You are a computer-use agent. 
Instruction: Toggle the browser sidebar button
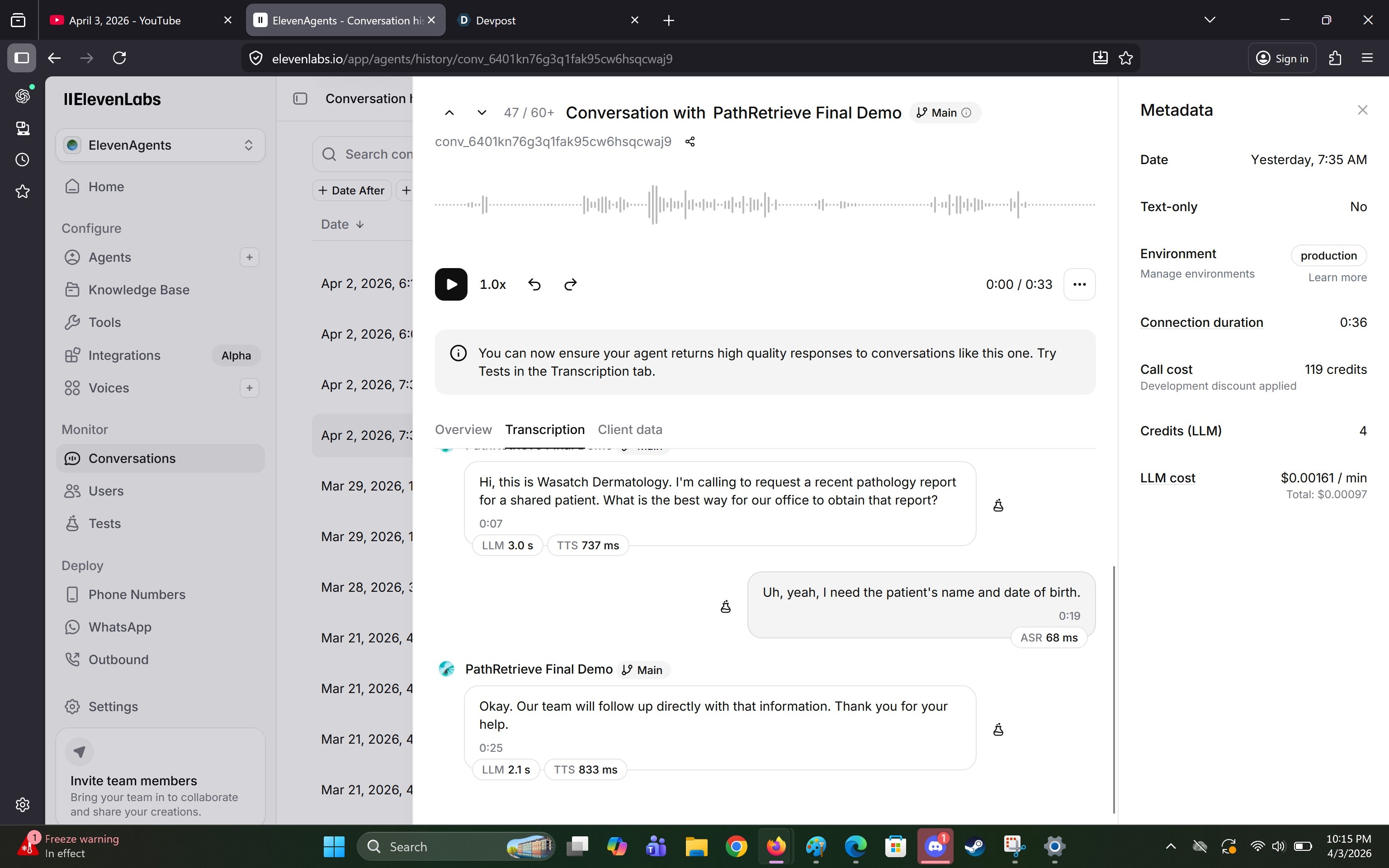click(22, 58)
